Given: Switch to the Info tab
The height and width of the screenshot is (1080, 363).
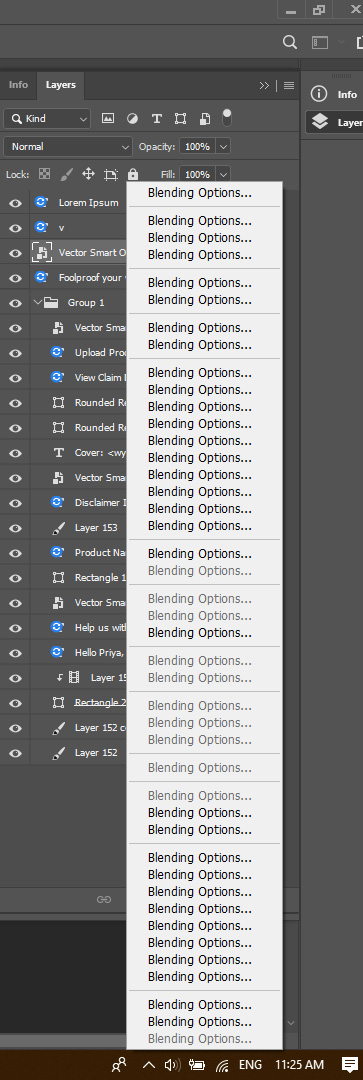Looking at the screenshot, I should coord(19,85).
